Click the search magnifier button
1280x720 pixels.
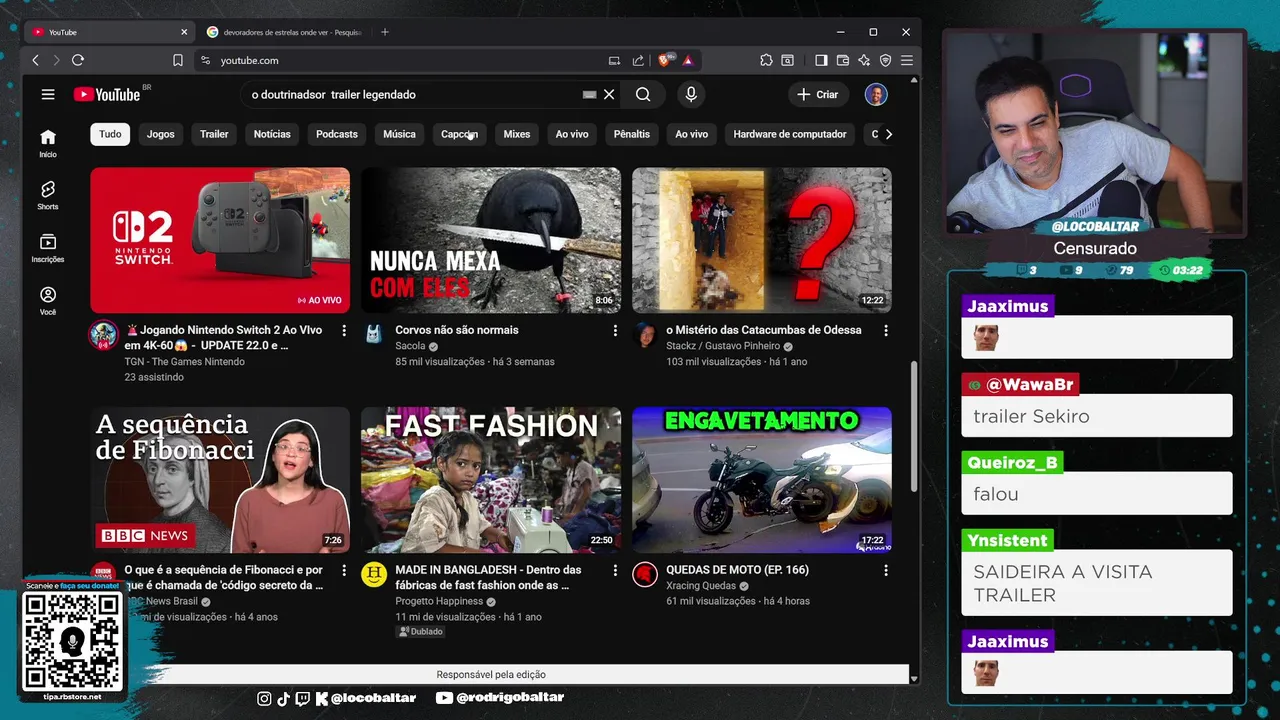(x=643, y=94)
